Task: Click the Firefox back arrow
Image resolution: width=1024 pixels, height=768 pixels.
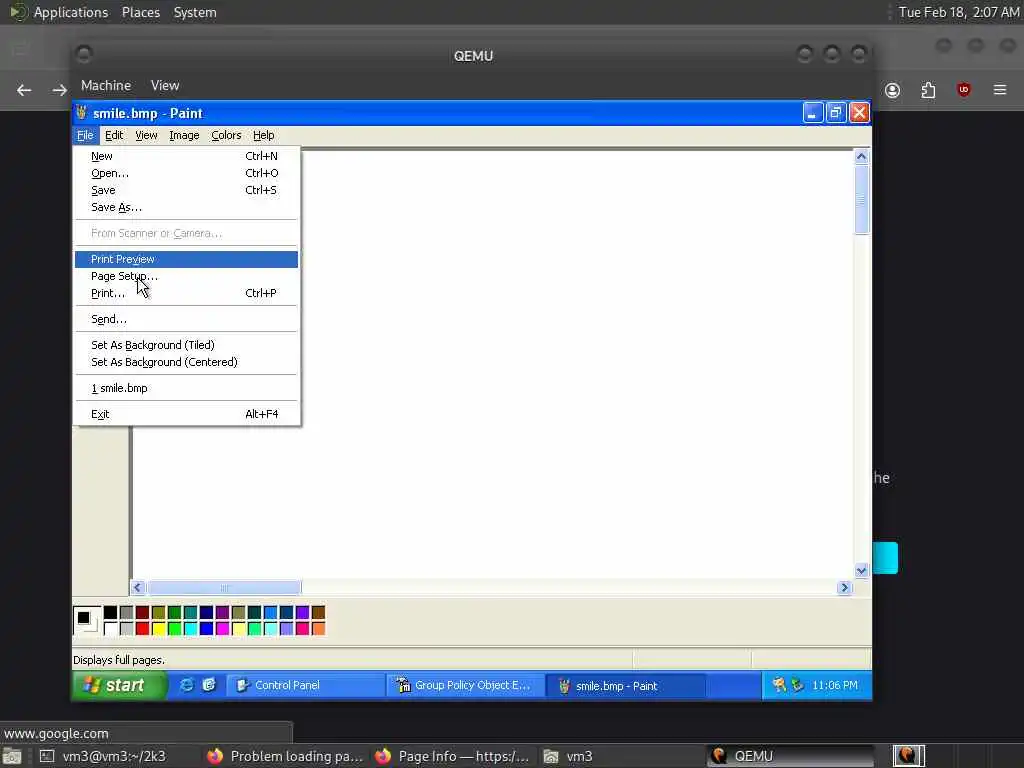Action: pyautogui.click(x=24, y=90)
